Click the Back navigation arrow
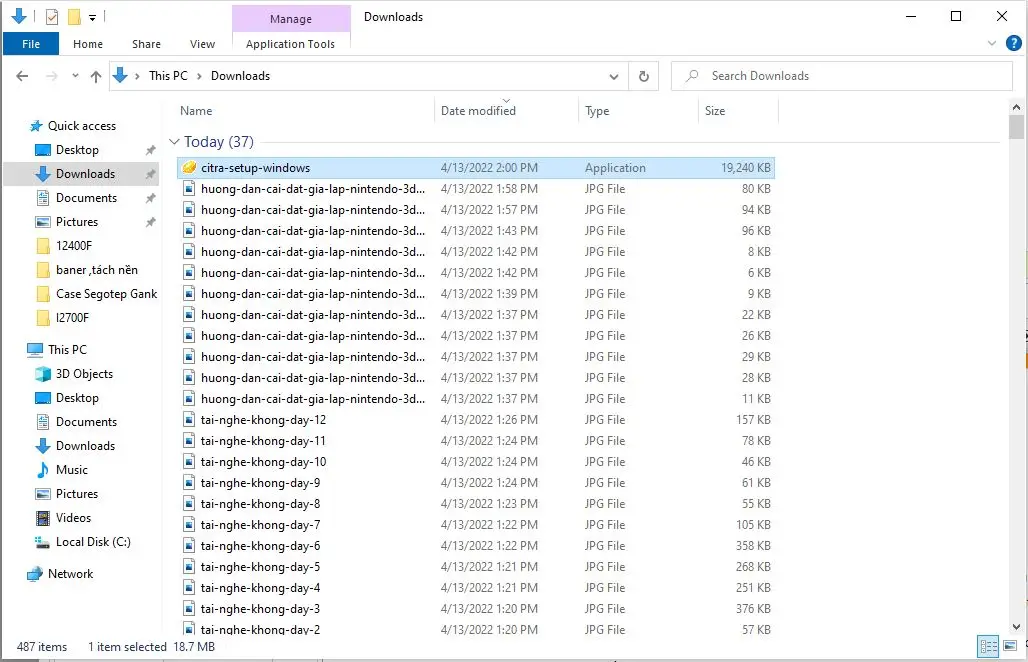 pyautogui.click(x=23, y=76)
